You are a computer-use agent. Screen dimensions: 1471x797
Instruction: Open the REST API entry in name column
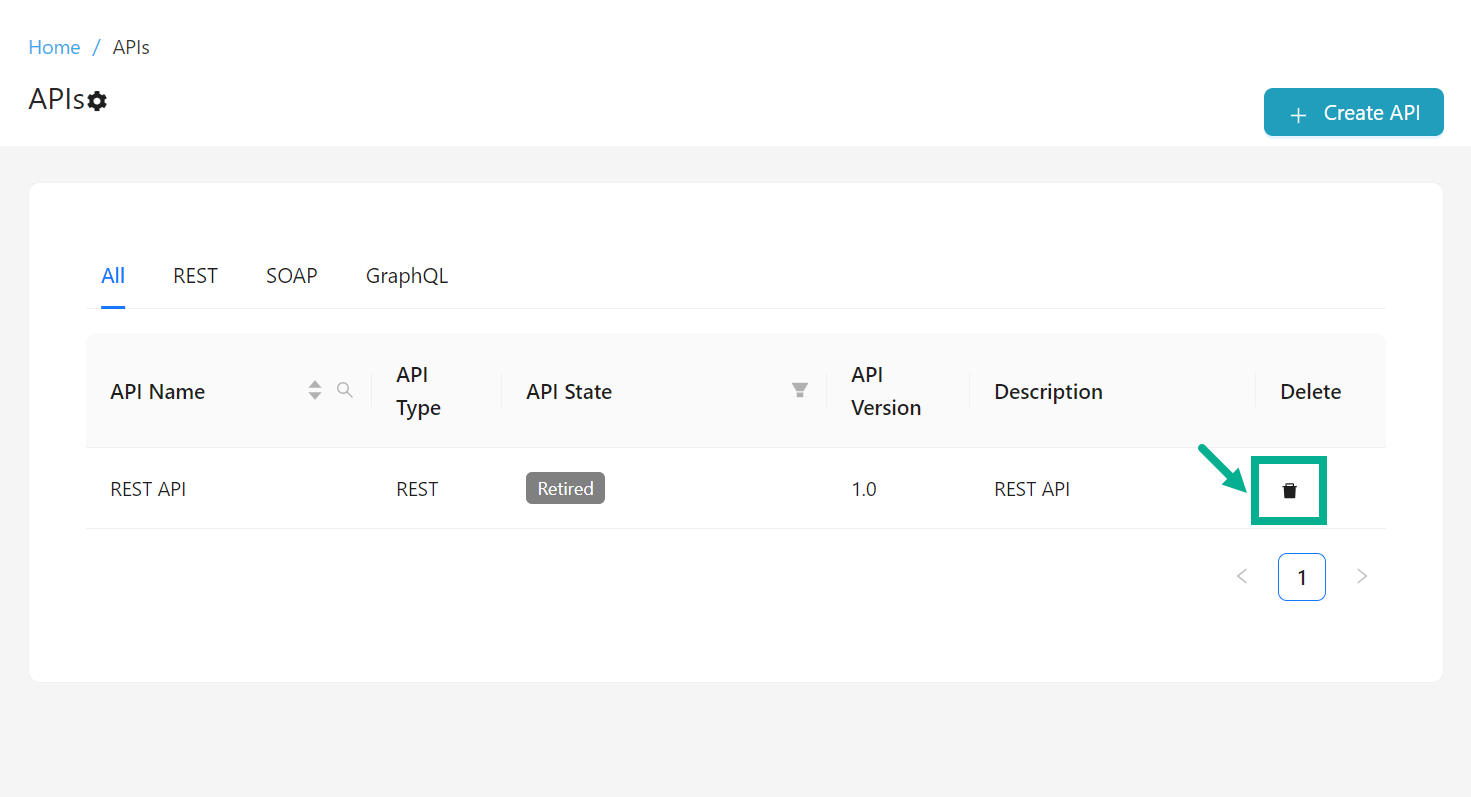[148, 489]
